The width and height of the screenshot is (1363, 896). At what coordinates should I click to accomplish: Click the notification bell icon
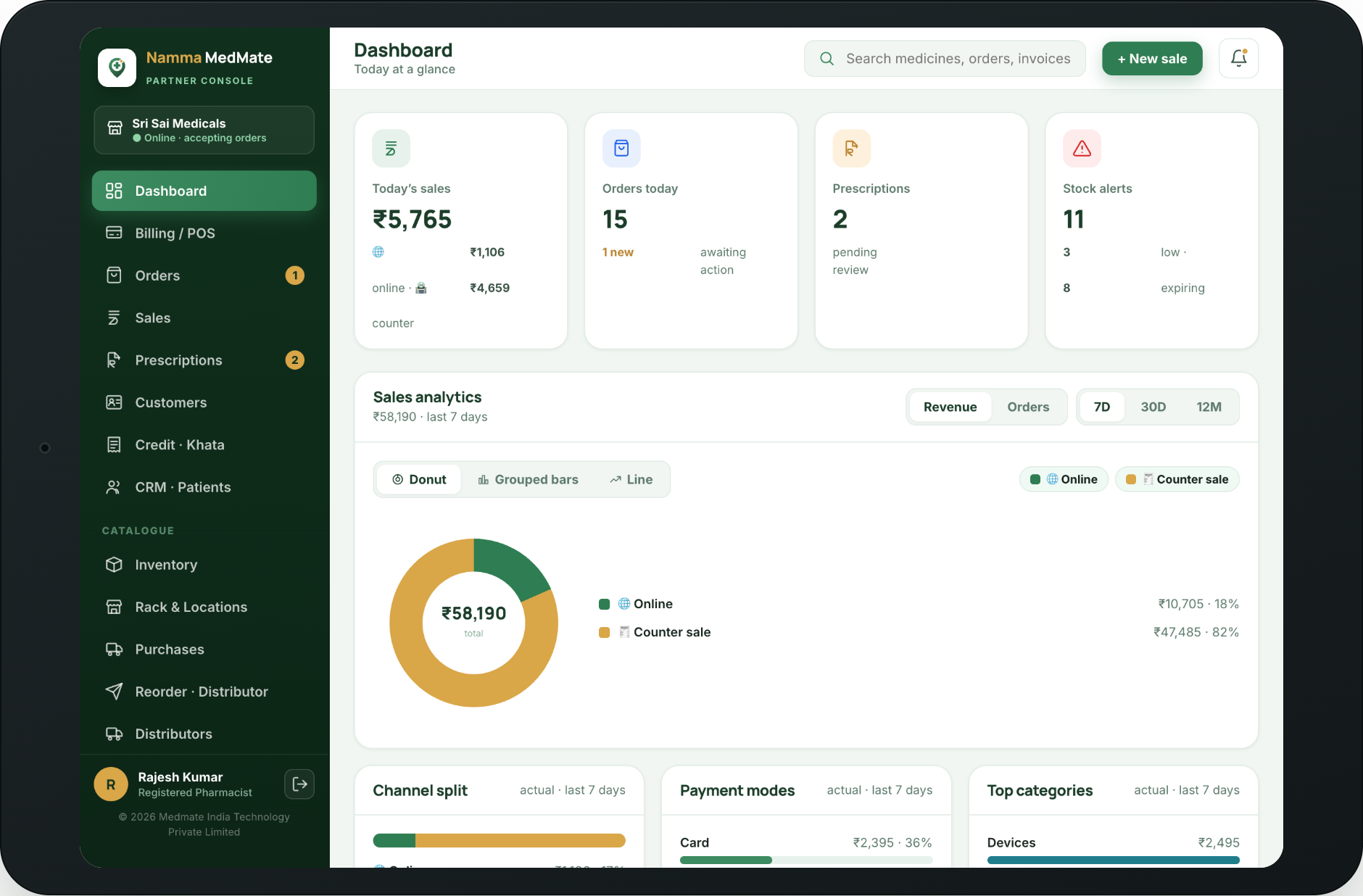(1238, 59)
